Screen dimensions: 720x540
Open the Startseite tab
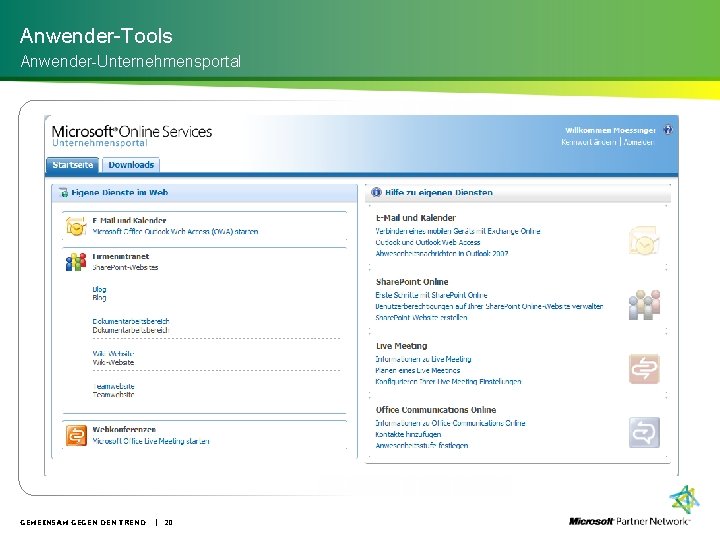pyautogui.click(x=73, y=165)
